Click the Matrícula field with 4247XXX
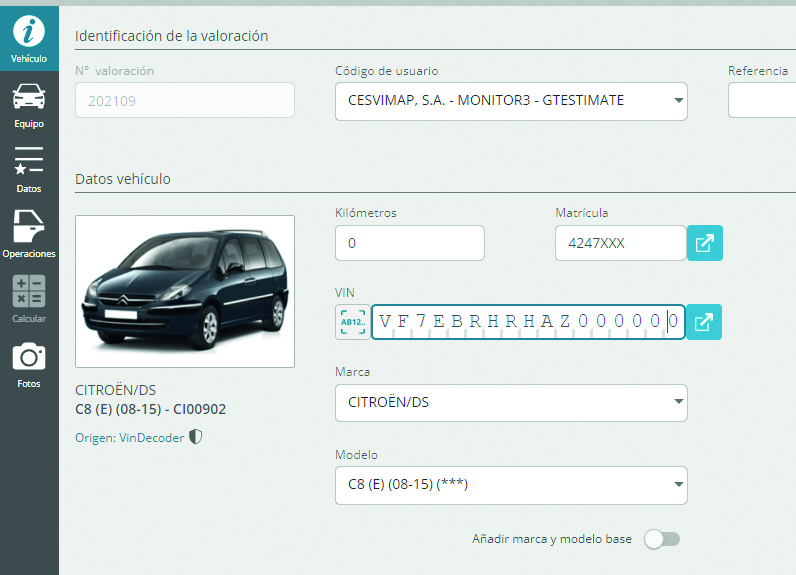The image size is (796, 575). (x=620, y=243)
